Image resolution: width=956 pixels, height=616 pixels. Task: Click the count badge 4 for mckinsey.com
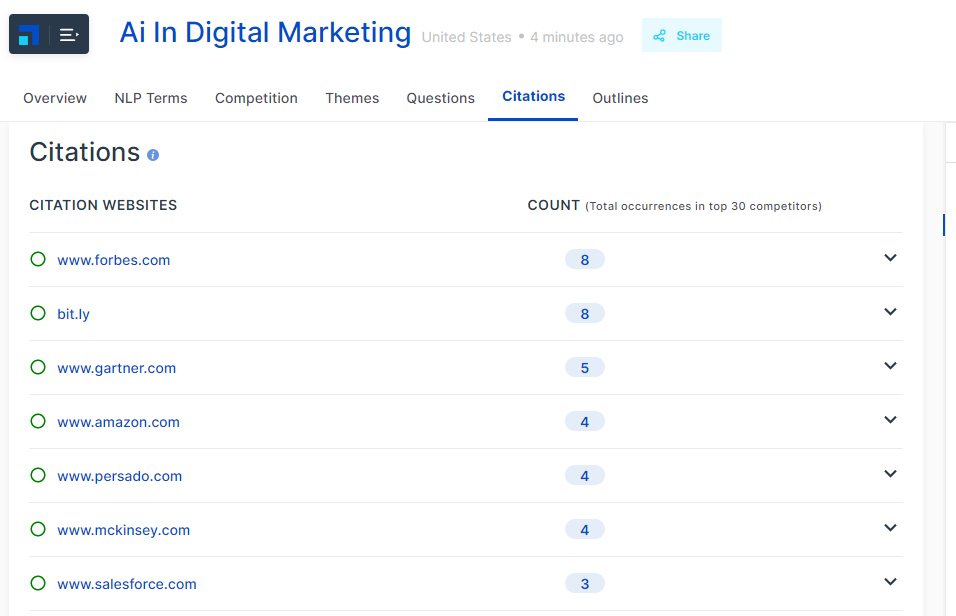[x=585, y=529]
